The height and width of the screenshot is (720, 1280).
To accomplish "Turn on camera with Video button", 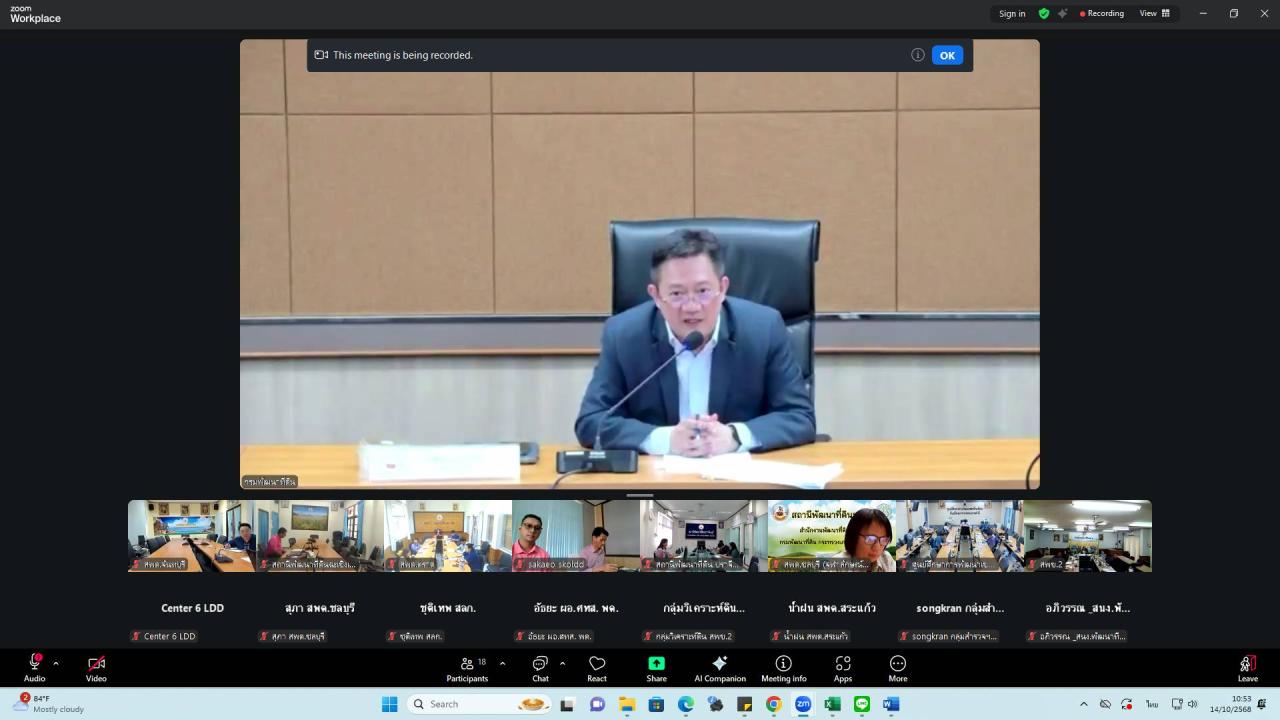I will [x=96, y=668].
